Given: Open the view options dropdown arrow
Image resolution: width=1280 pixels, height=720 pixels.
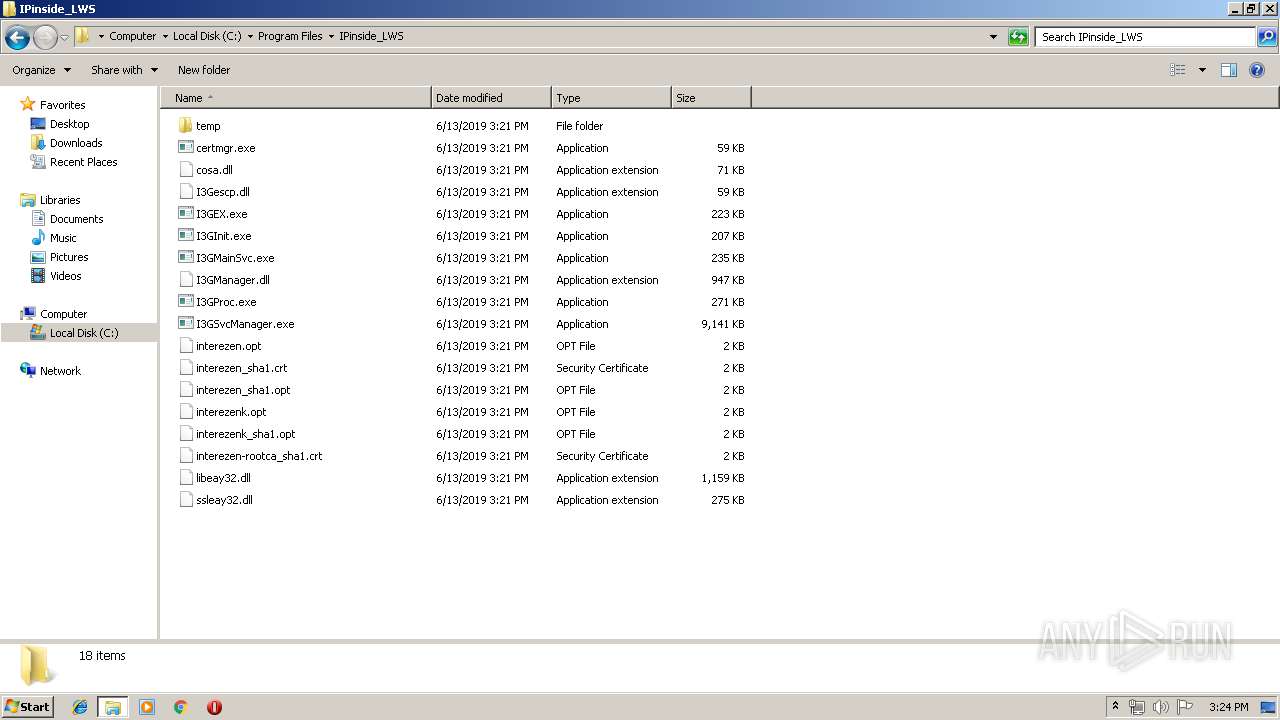Looking at the screenshot, I should point(1202,70).
